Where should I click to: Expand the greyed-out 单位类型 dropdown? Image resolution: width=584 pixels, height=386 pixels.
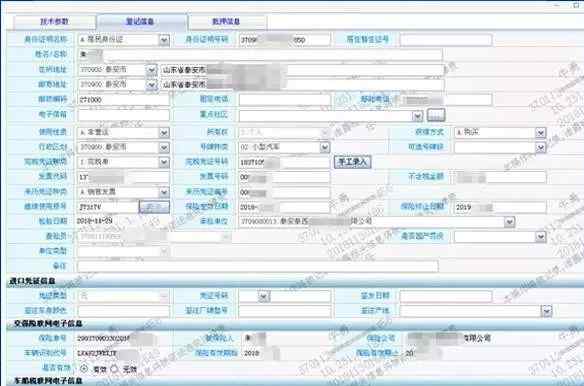(x=164, y=252)
